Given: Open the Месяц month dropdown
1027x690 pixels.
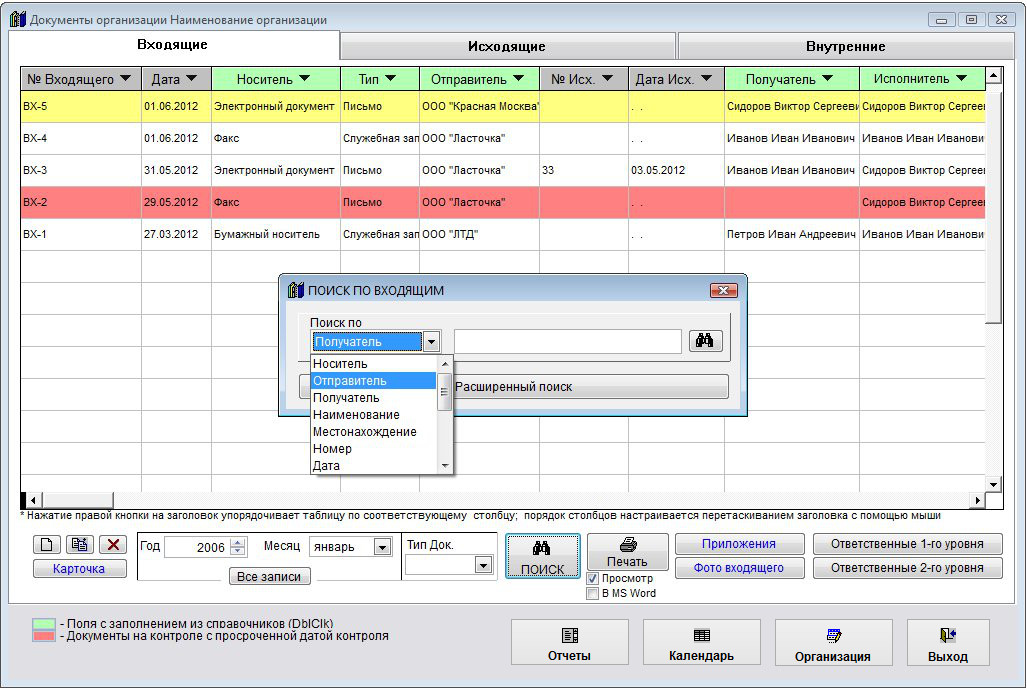Looking at the screenshot, I should [382, 547].
